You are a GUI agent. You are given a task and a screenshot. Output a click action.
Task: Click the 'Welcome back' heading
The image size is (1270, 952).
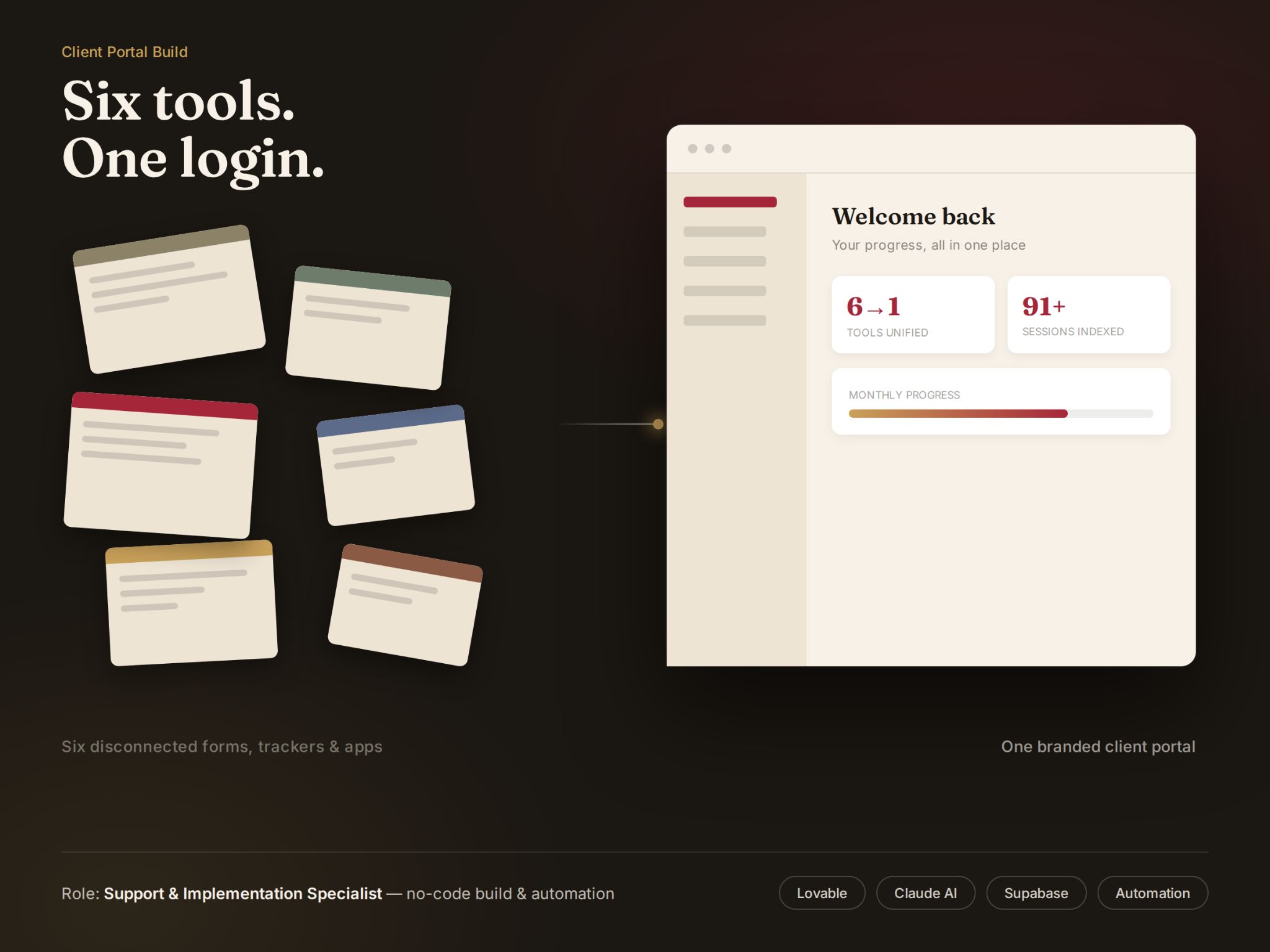pos(913,216)
